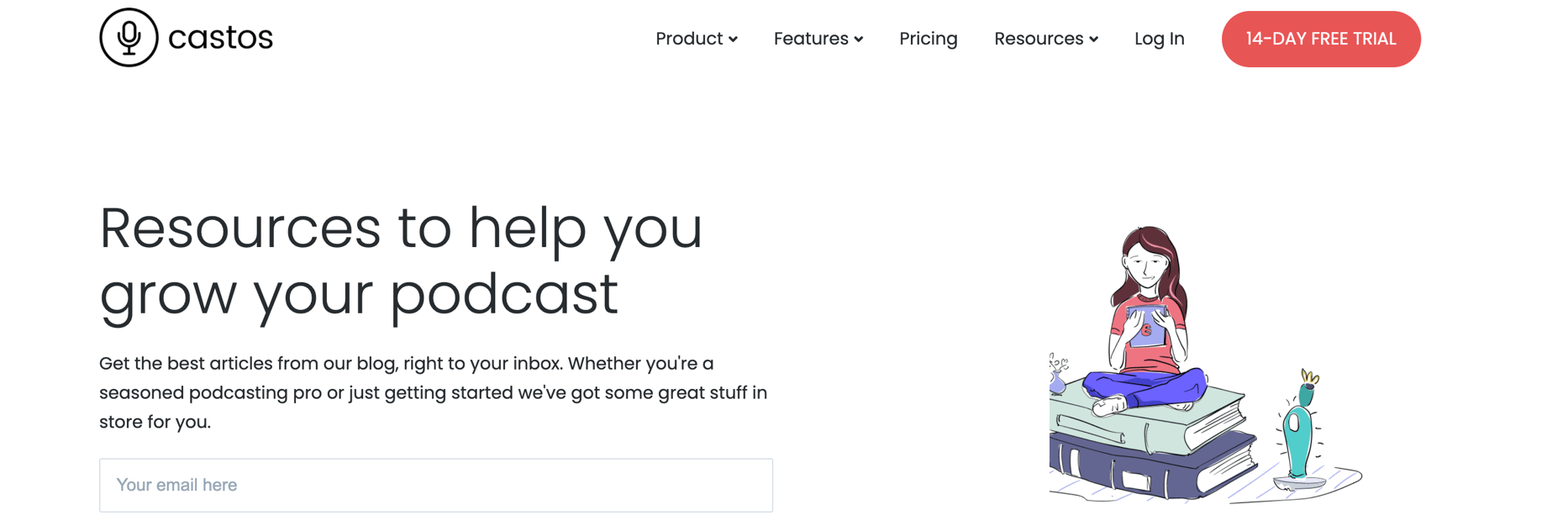
Task: Click the castos wordmark text
Action: pos(220,38)
